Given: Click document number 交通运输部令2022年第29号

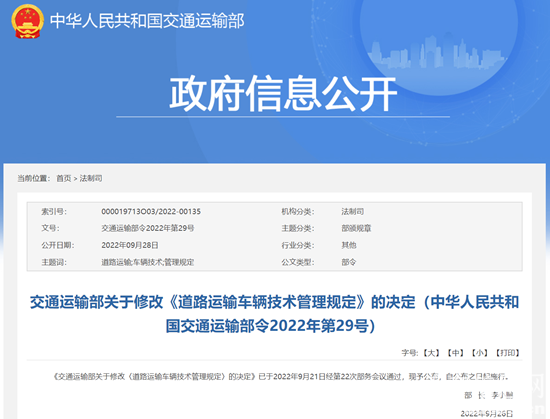Looking at the screenshot, I should tap(148, 228).
